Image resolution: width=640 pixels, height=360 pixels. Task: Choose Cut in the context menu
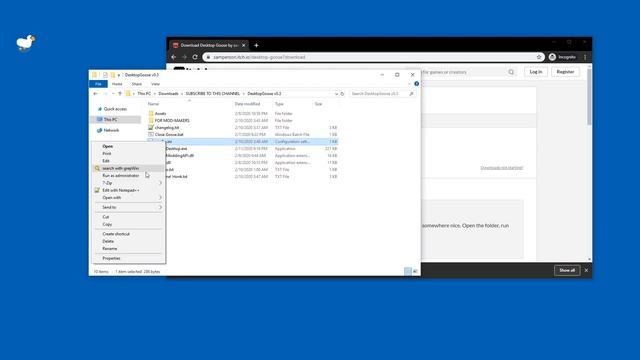click(106, 217)
